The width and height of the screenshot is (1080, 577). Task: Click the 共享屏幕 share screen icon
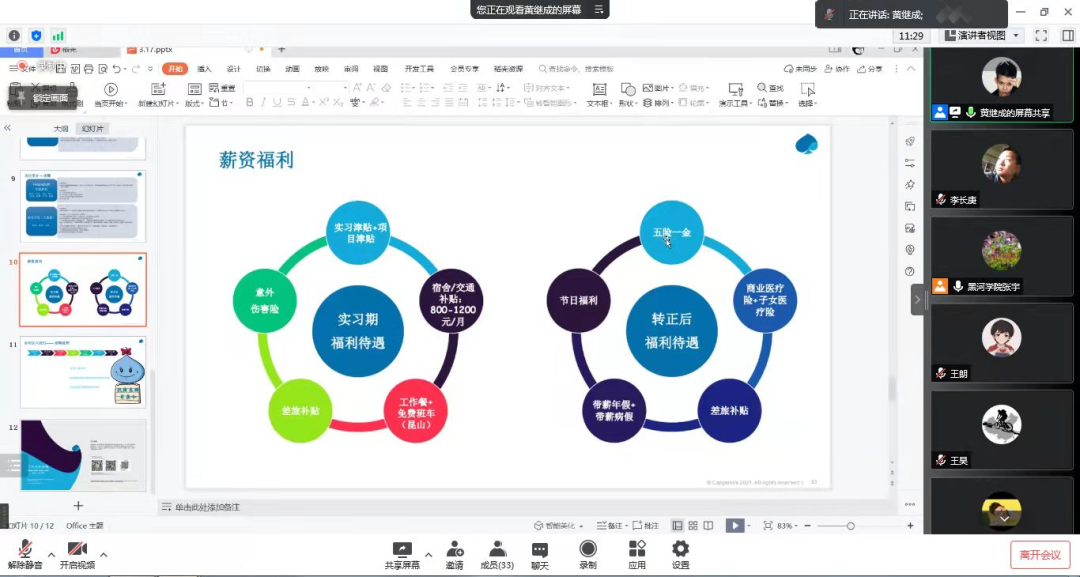pos(402,551)
